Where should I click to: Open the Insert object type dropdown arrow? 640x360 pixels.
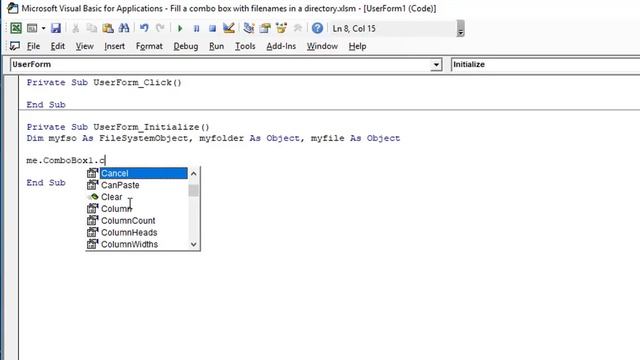click(x=43, y=28)
